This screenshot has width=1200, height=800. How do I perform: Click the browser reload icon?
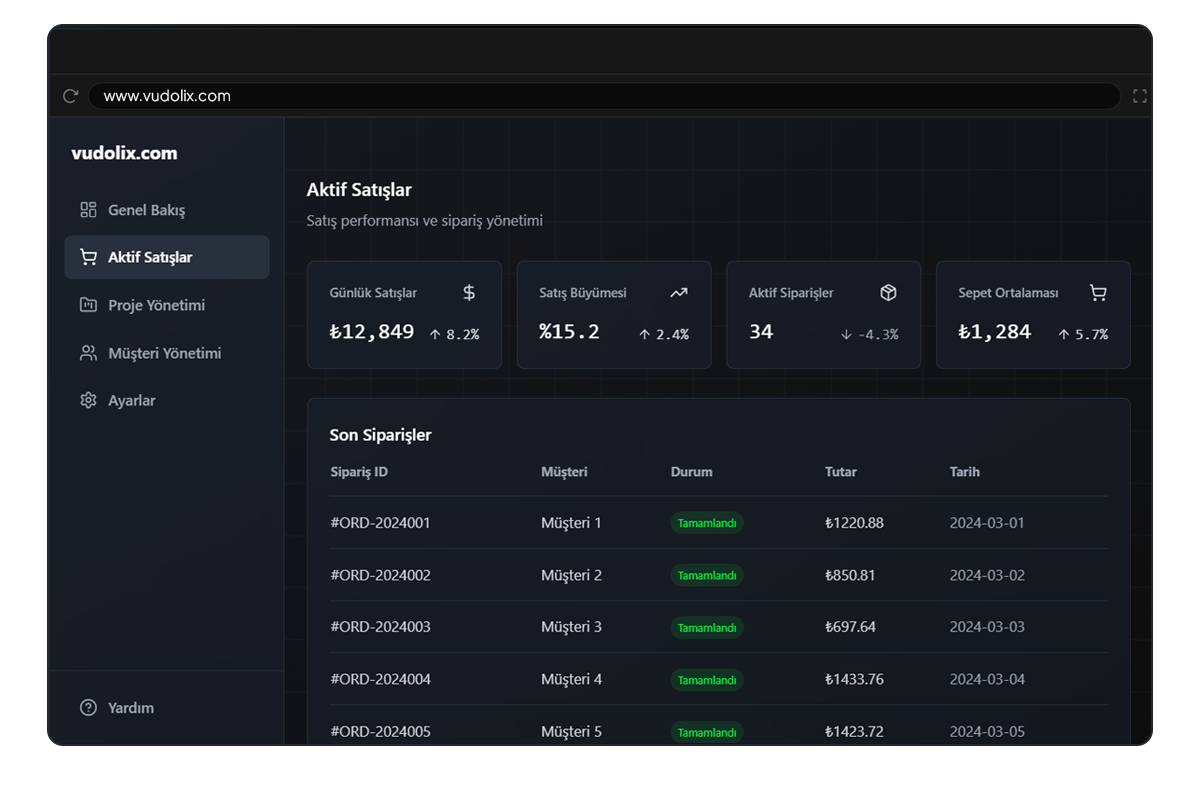click(x=70, y=96)
